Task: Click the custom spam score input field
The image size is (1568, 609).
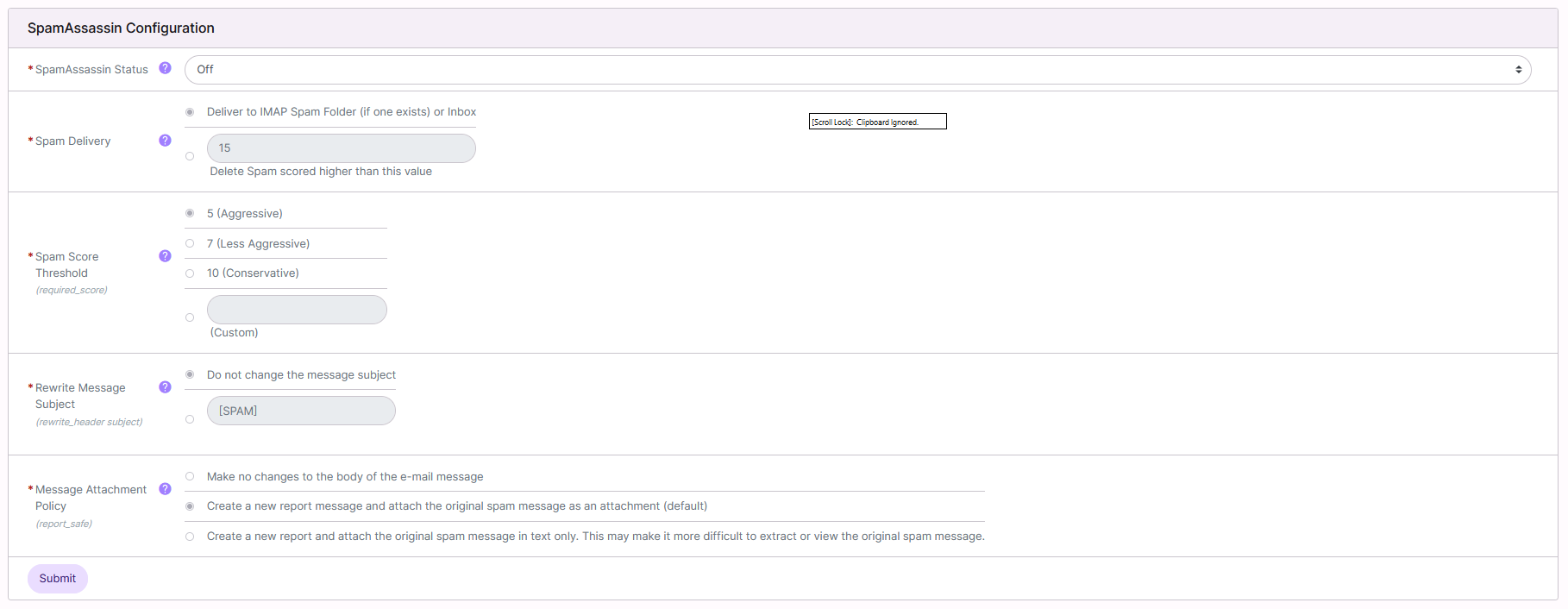Action: 297,310
